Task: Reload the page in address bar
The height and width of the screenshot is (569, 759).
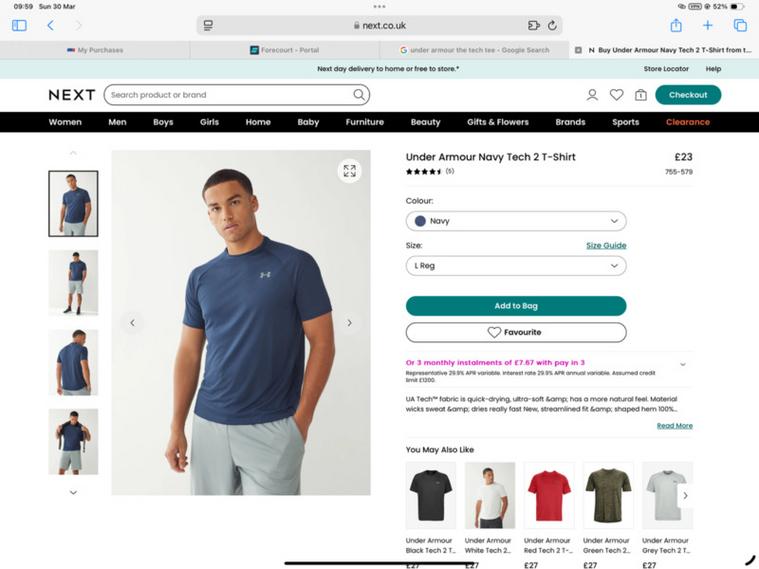Action: pos(552,25)
